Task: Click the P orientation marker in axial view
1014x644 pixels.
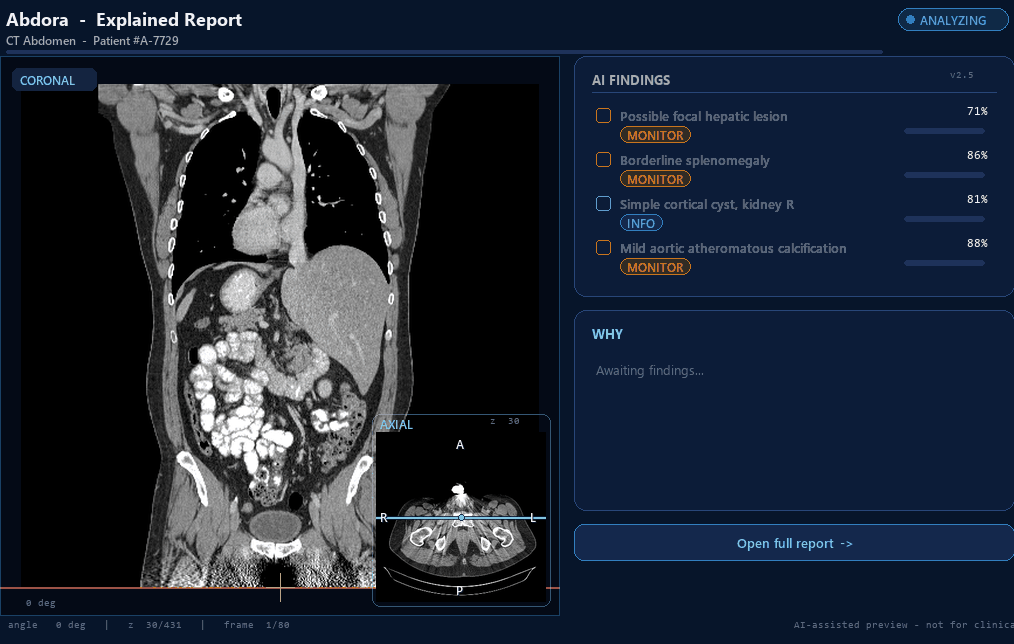Action: pyautogui.click(x=459, y=590)
